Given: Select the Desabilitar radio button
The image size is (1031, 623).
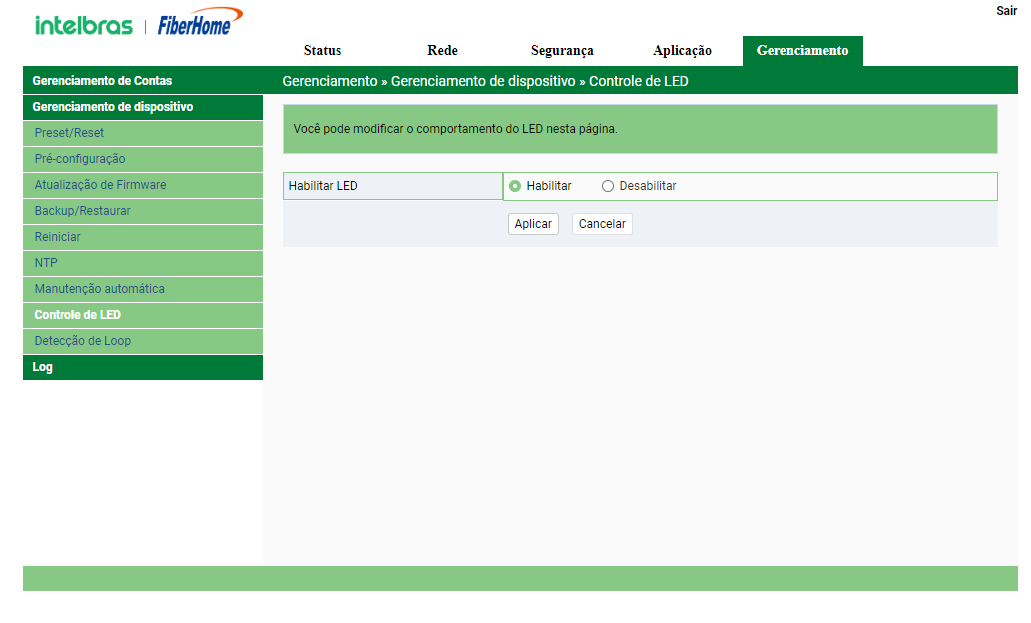Looking at the screenshot, I should [608, 186].
